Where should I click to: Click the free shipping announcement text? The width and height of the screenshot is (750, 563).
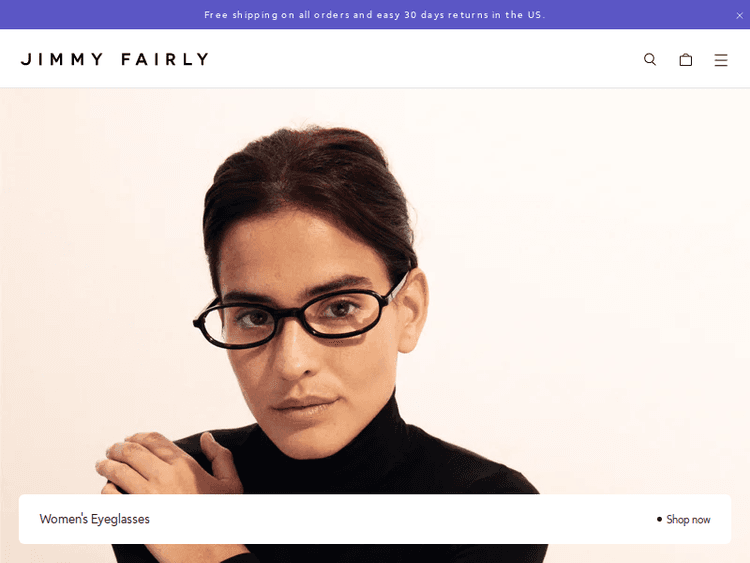coord(375,15)
